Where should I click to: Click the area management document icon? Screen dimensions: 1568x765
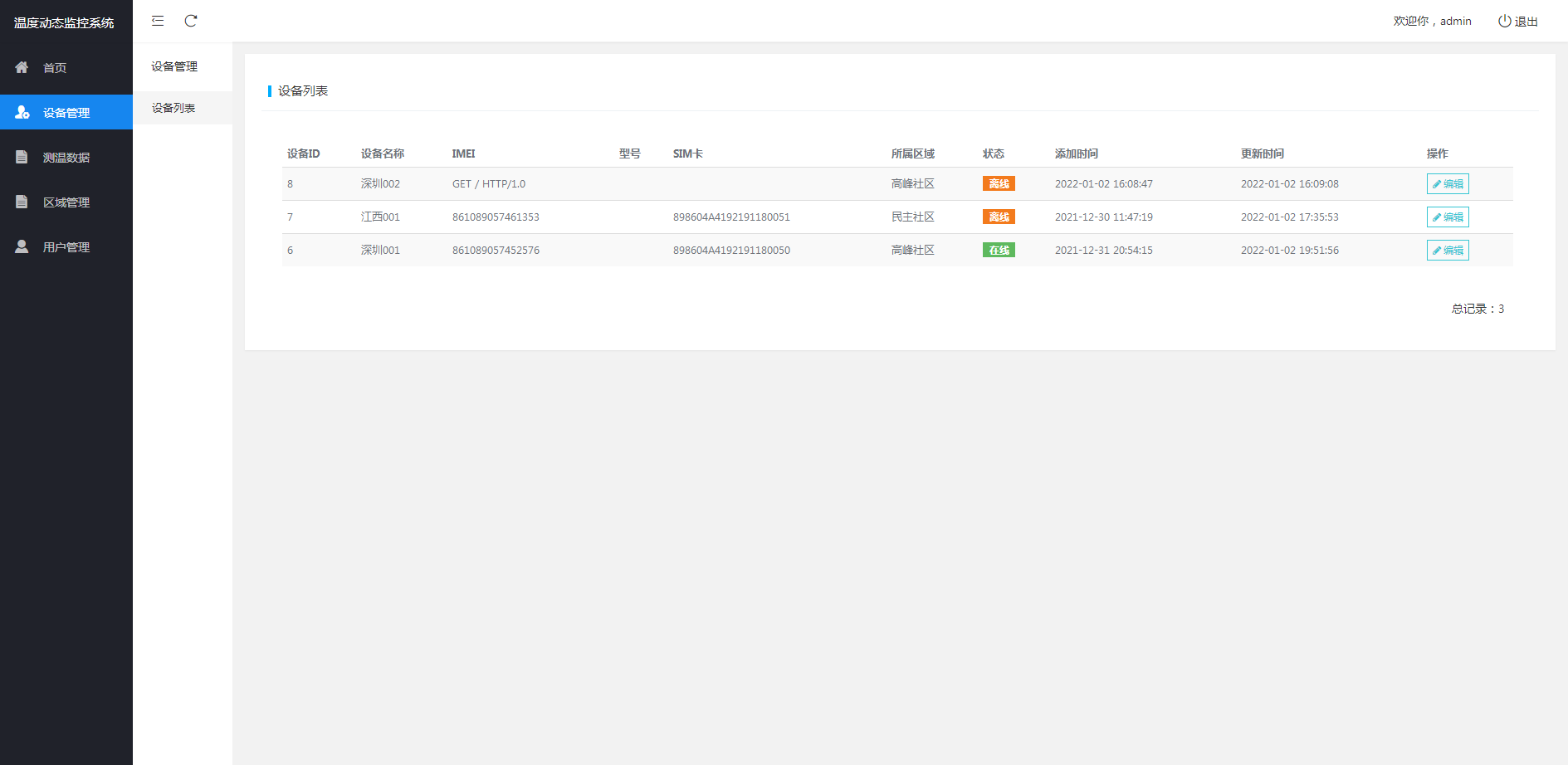click(x=22, y=202)
